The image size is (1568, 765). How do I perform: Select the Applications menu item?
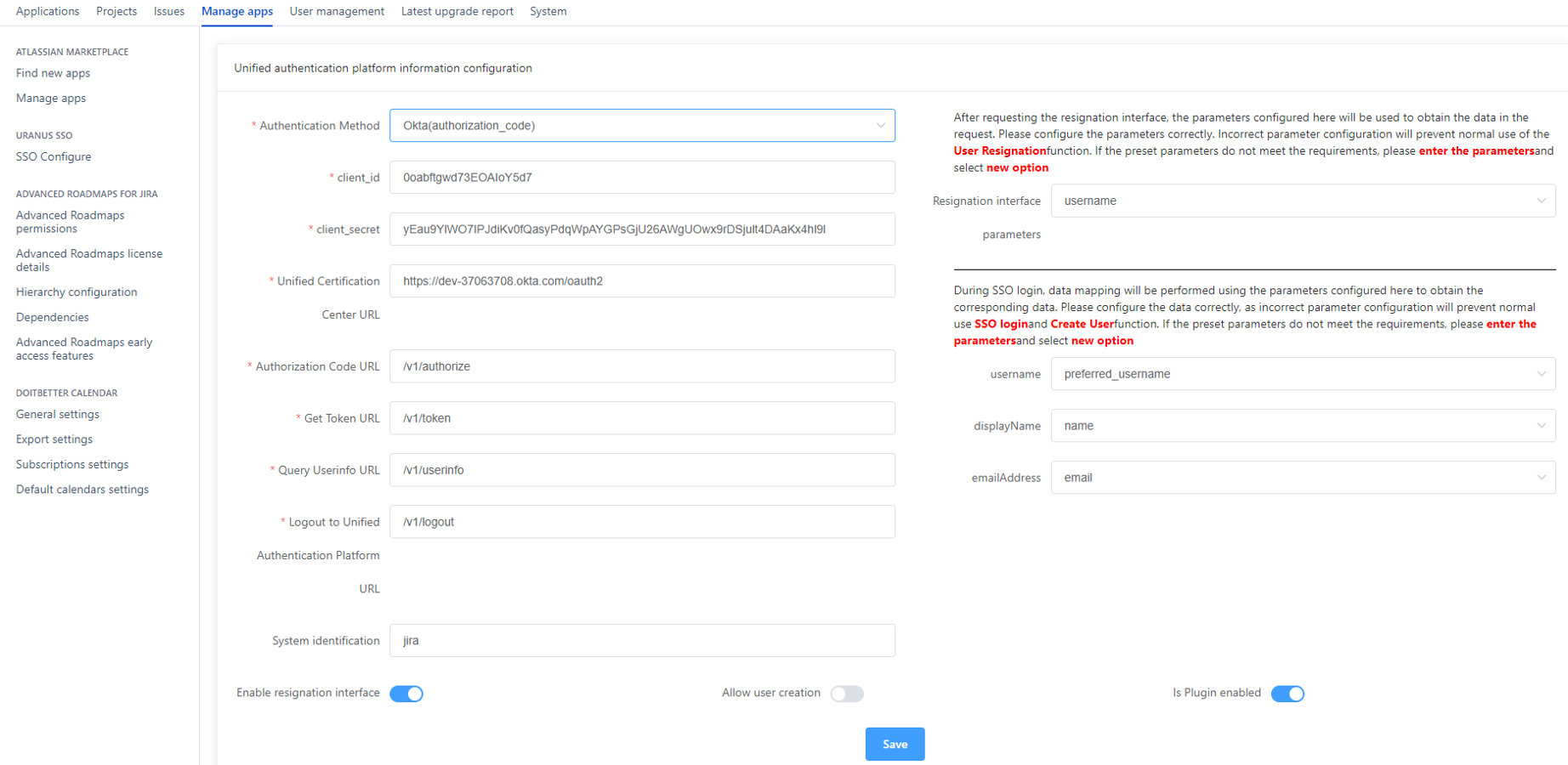[x=47, y=11]
